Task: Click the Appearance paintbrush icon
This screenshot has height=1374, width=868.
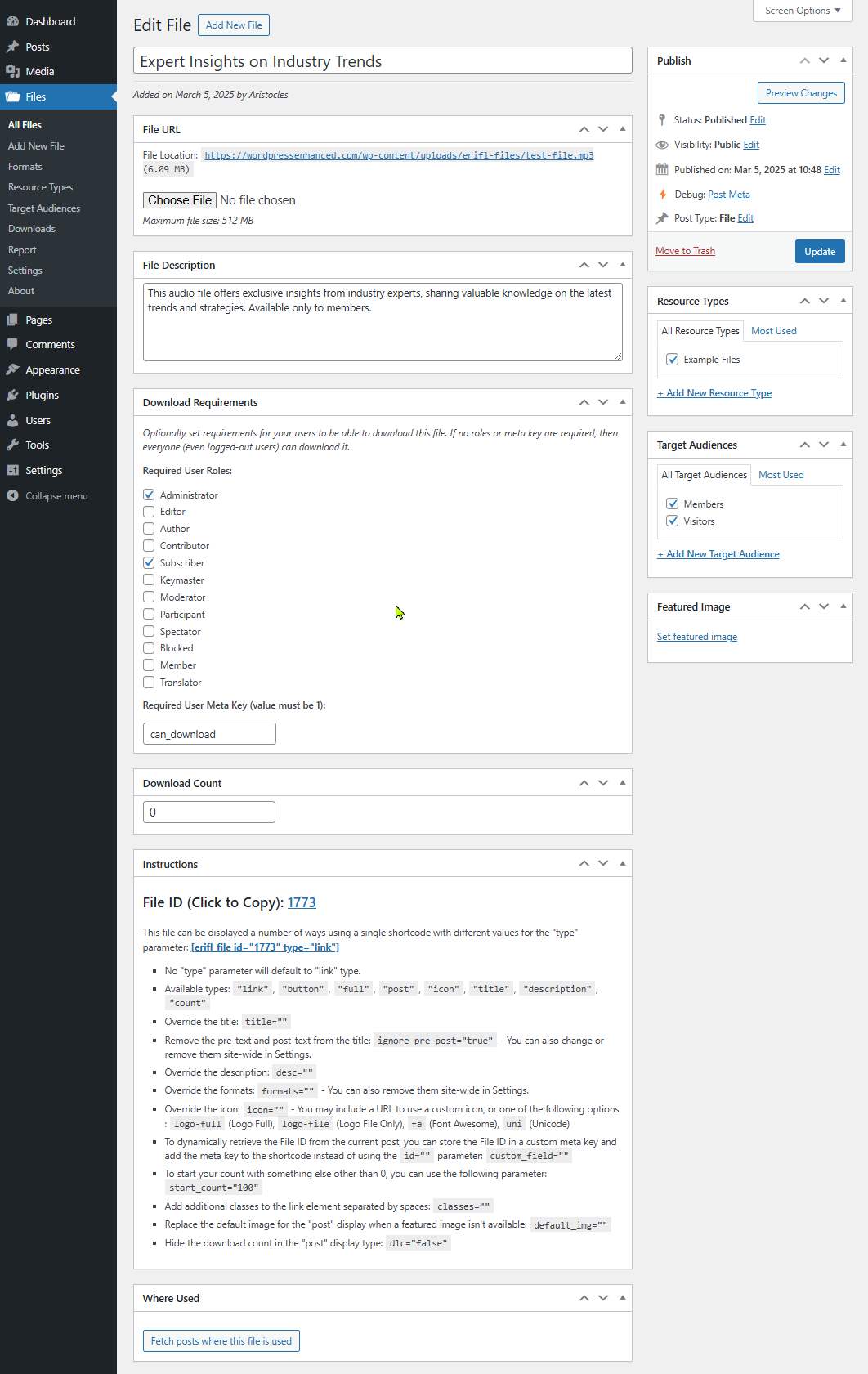Action: point(12,369)
